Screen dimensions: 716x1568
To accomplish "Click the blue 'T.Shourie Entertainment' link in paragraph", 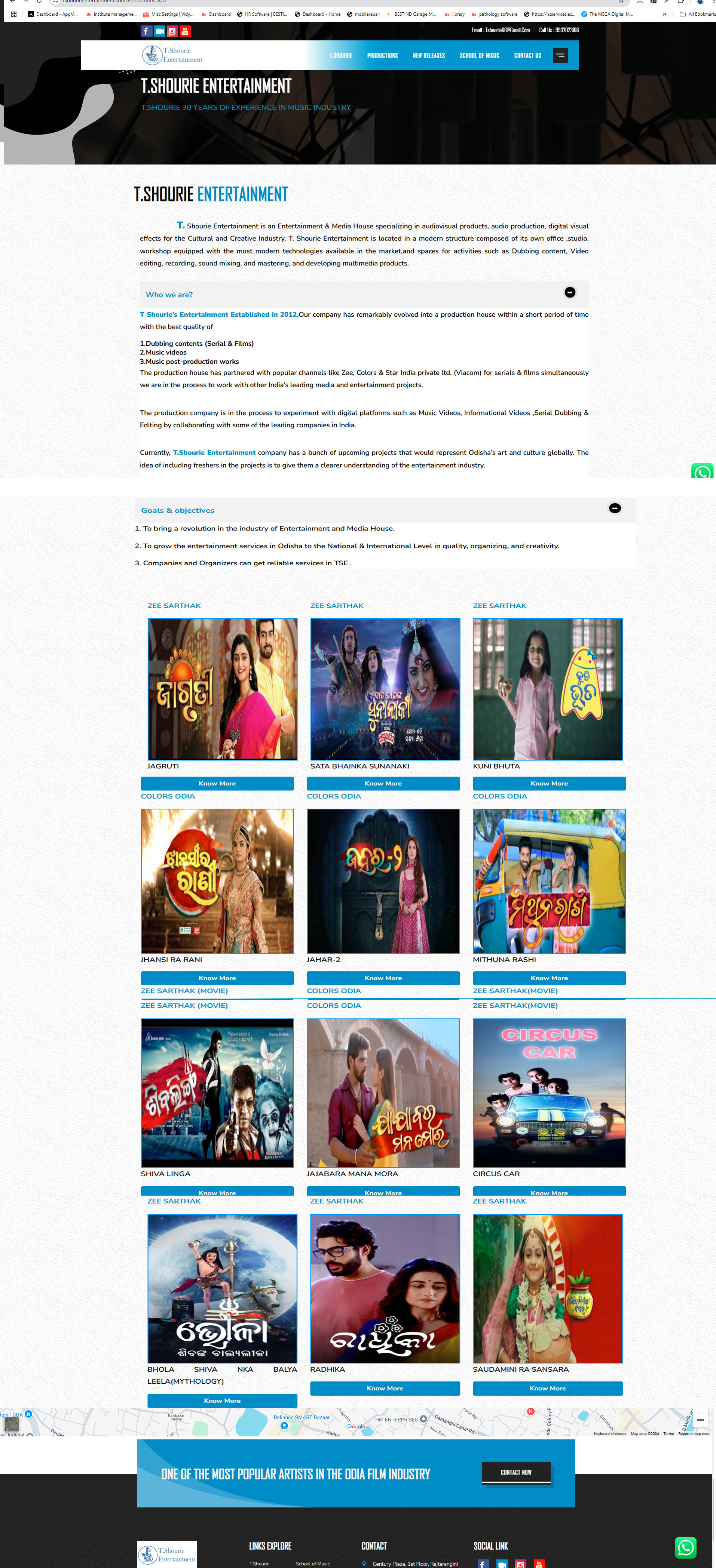I will (x=214, y=453).
